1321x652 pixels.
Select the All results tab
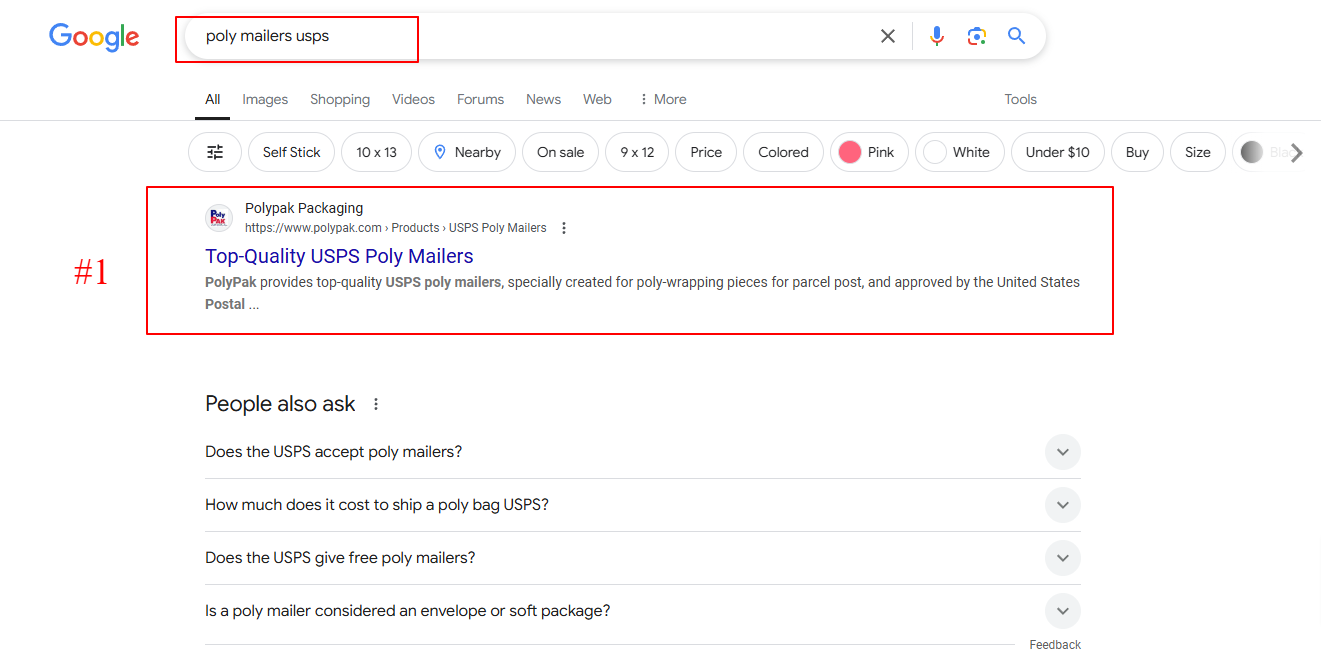coord(213,99)
